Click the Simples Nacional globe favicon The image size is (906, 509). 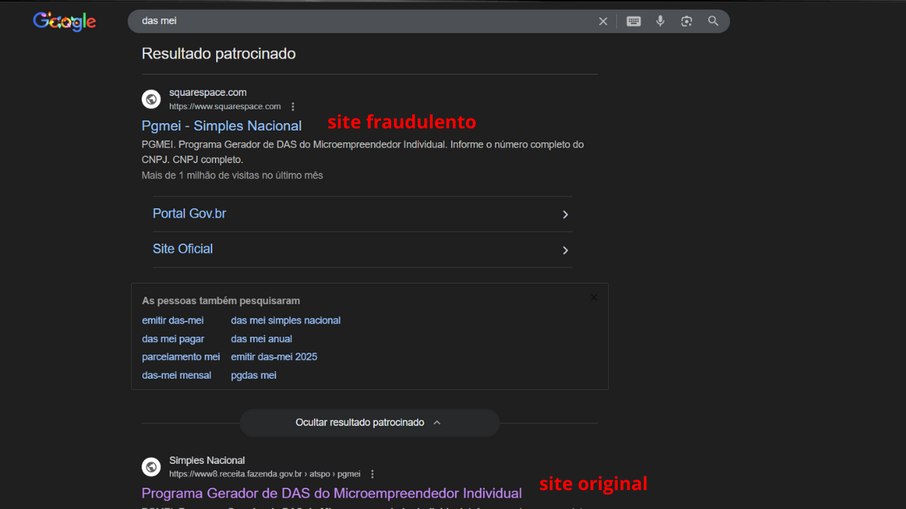(x=151, y=466)
